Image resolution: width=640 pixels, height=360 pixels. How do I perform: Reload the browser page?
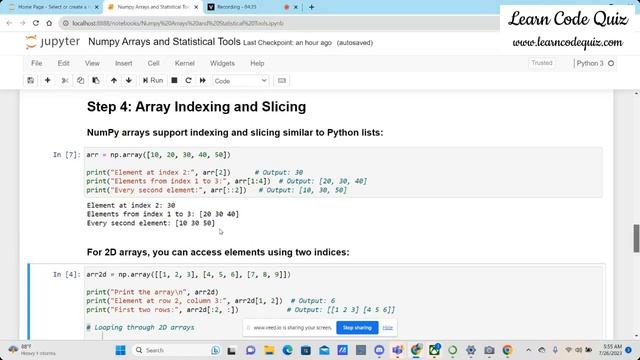(x=36, y=23)
